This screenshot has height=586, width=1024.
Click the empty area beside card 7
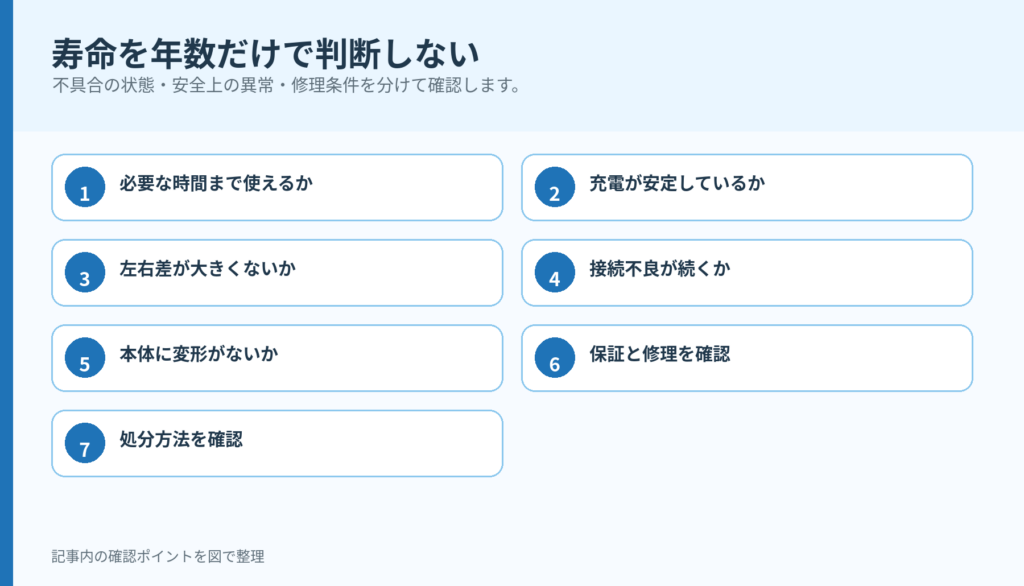tap(747, 444)
